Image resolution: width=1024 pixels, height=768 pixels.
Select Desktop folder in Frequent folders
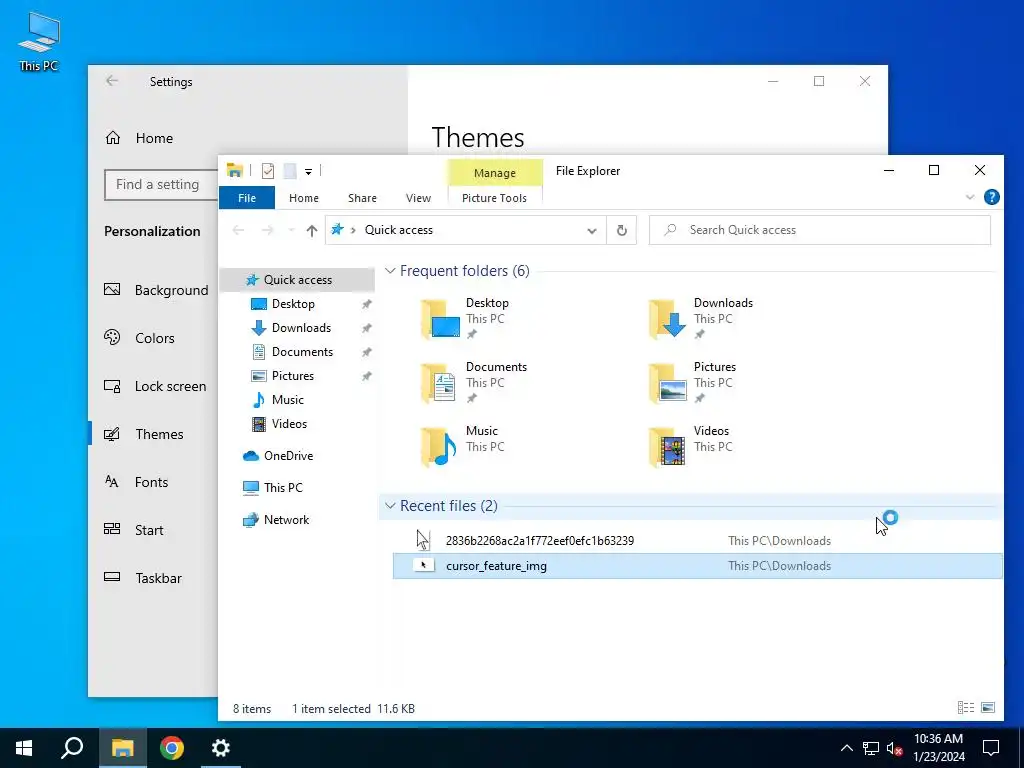(465, 319)
